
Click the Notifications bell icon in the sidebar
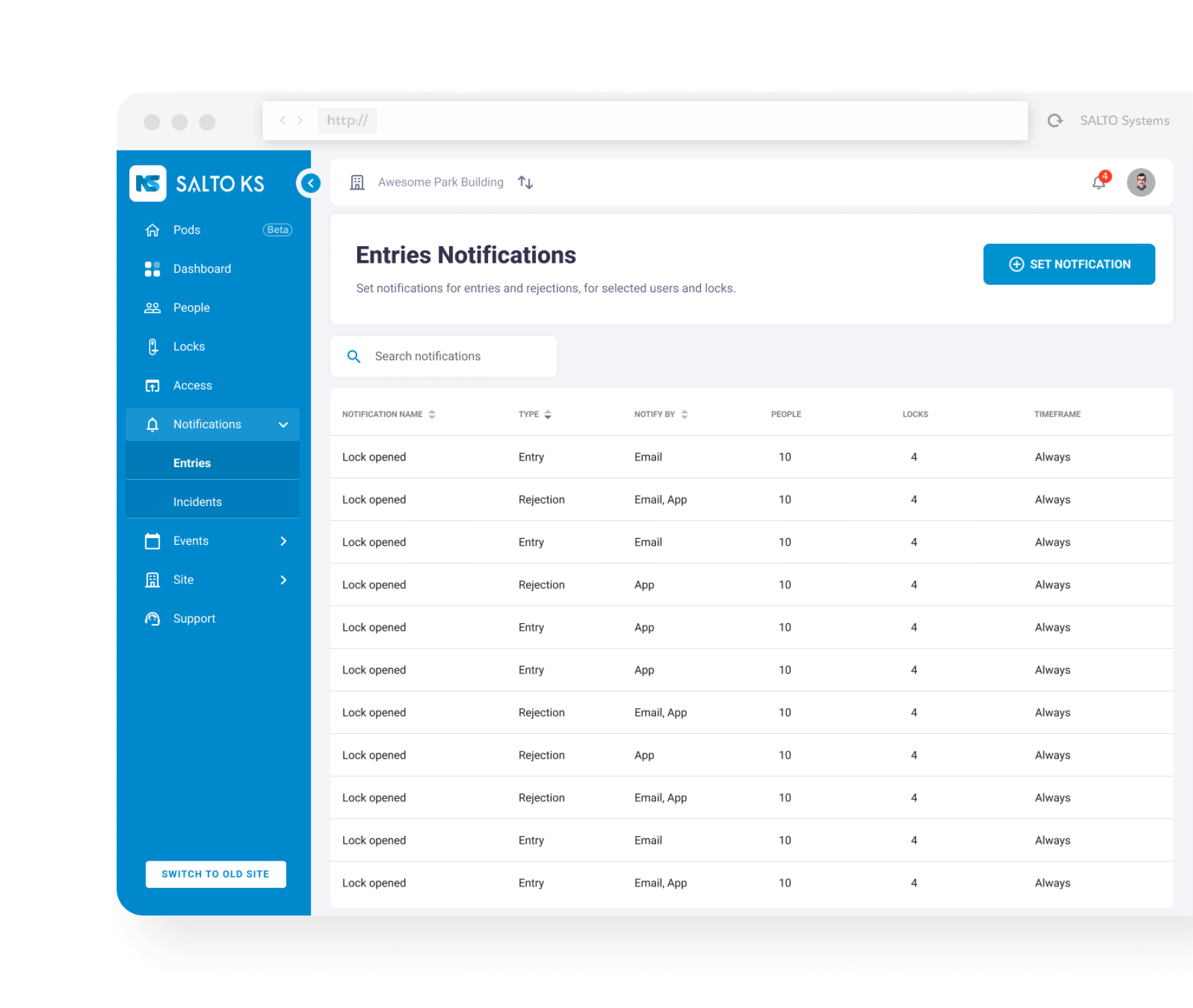pos(153,424)
